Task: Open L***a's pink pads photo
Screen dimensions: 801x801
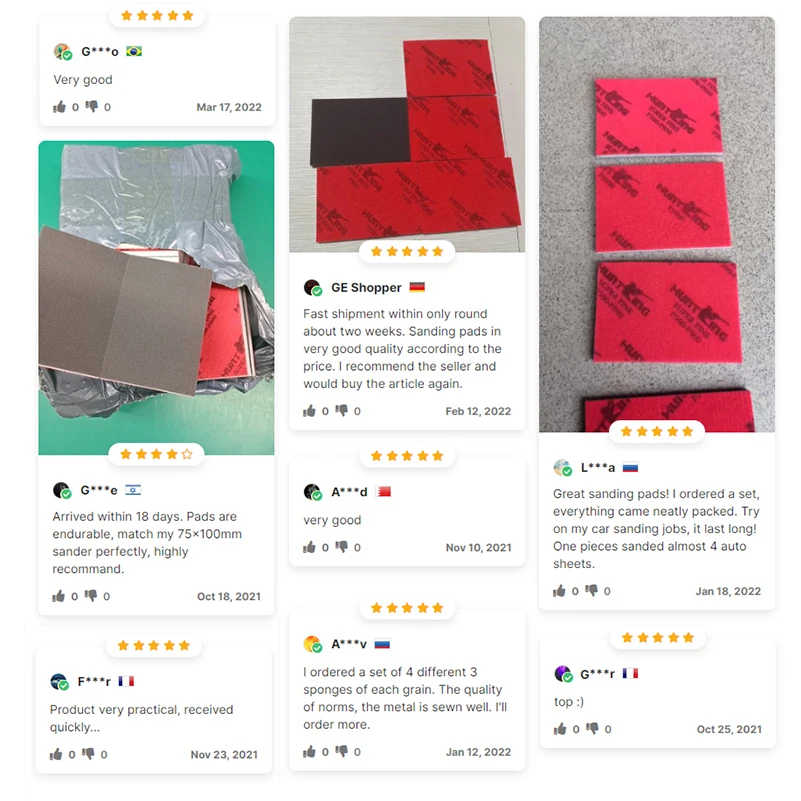Action: point(657,224)
